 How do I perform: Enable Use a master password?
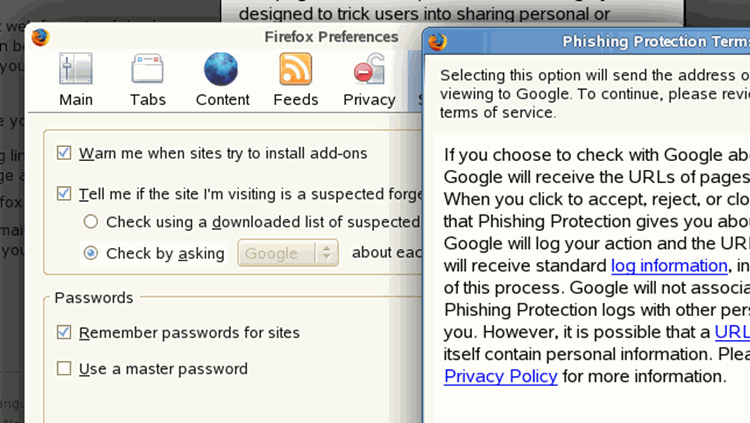click(64, 368)
